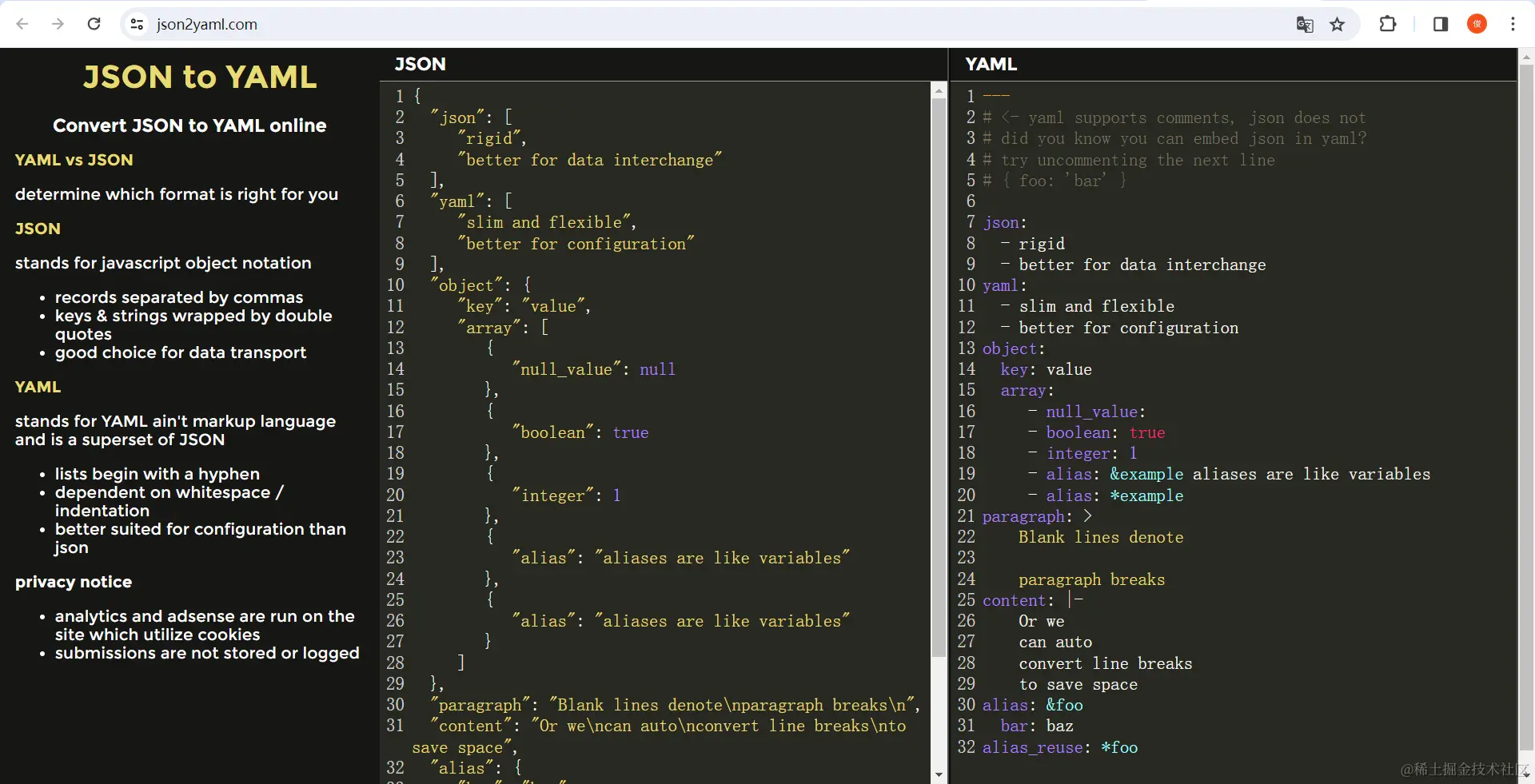Click YAML comment "did you know you can embed"

[1174, 138]
